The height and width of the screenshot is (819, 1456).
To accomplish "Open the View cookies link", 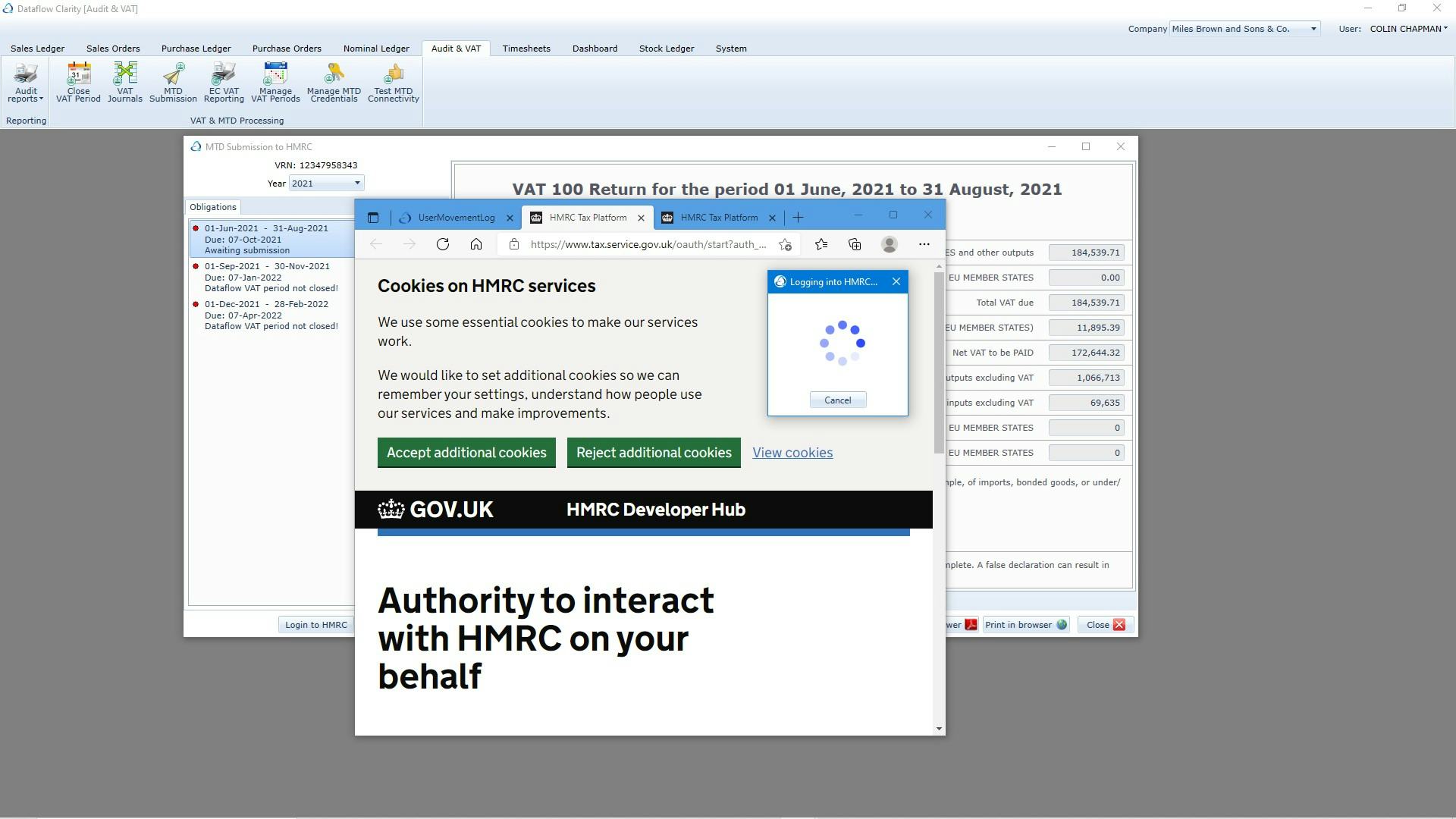I will point(792,453).
